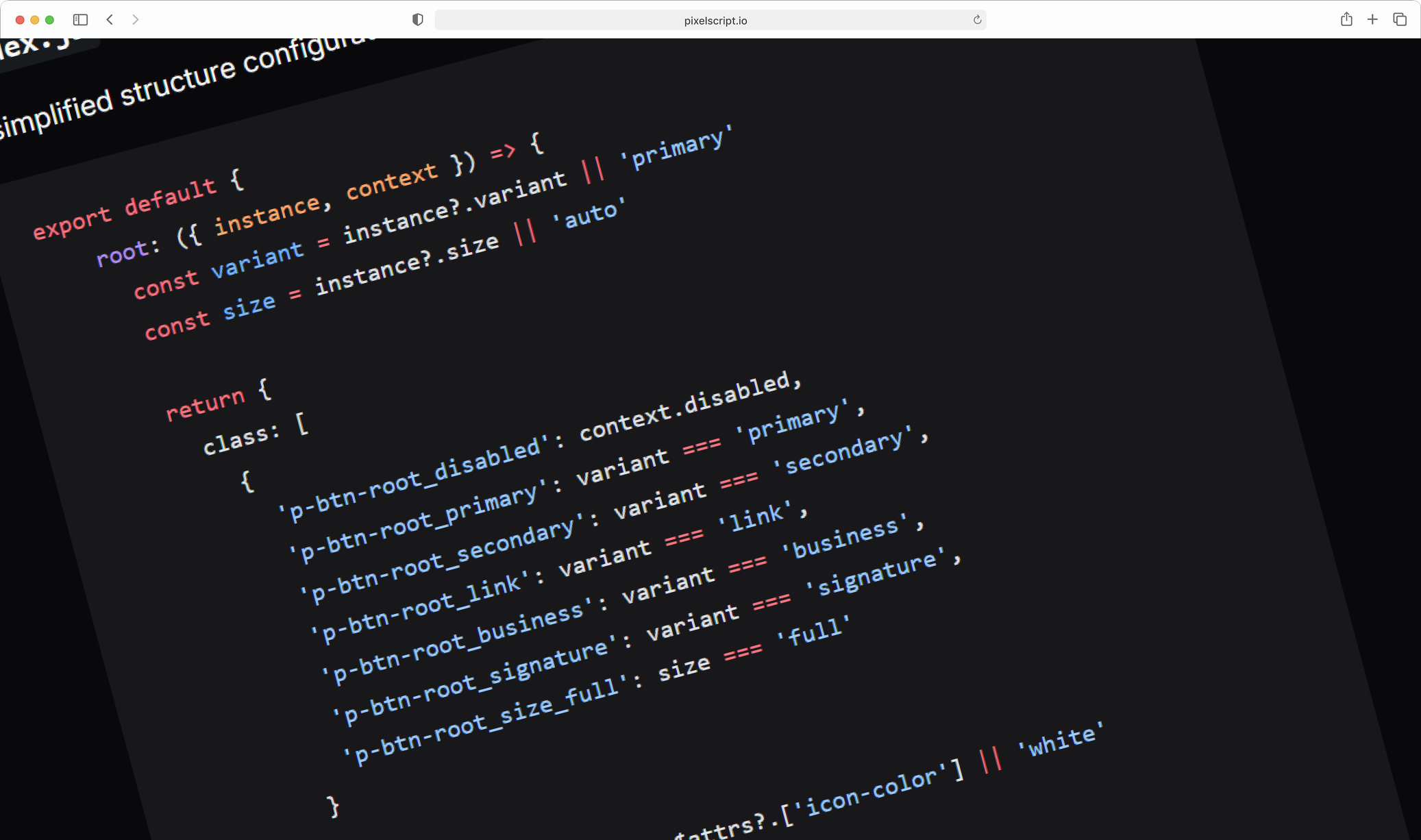Select the 'default' keyword in code

pos(170,196)
